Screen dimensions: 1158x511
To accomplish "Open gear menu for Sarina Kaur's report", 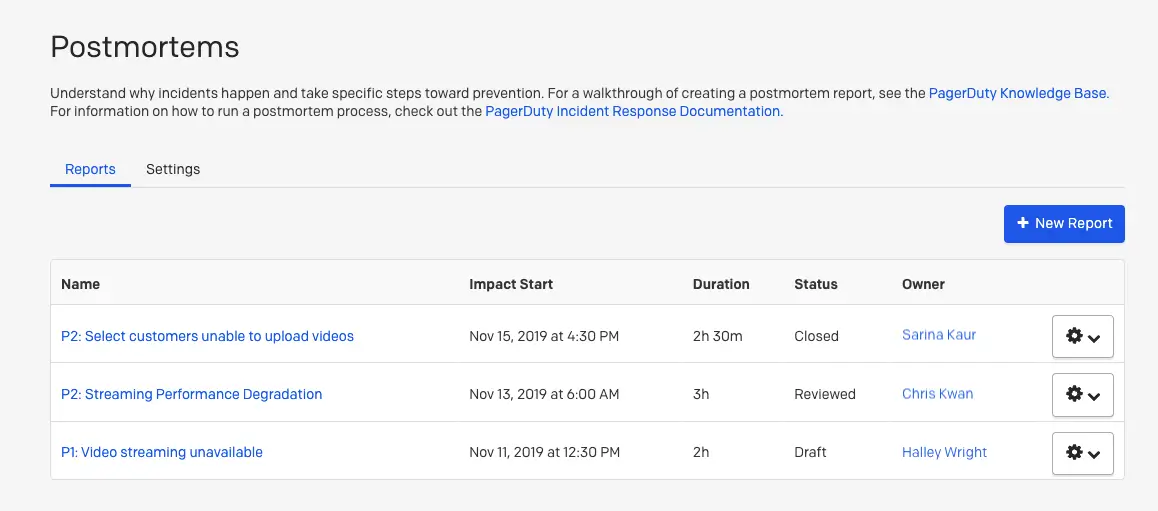I will [1083, 337].
